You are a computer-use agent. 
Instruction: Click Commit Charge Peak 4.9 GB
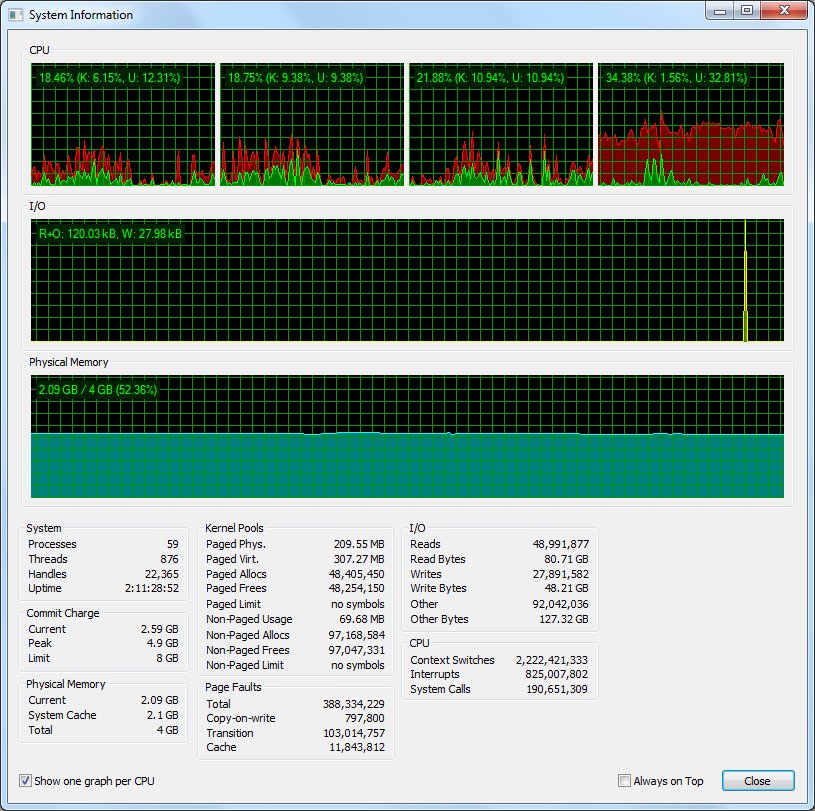163,643
